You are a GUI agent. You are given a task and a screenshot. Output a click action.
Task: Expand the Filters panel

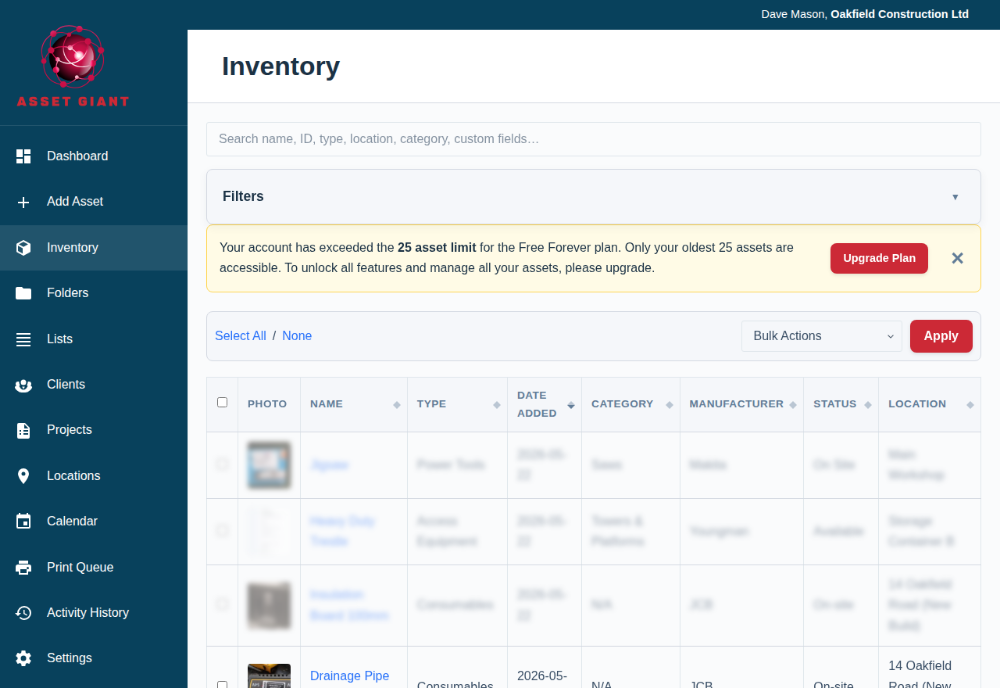click(593, 196)
